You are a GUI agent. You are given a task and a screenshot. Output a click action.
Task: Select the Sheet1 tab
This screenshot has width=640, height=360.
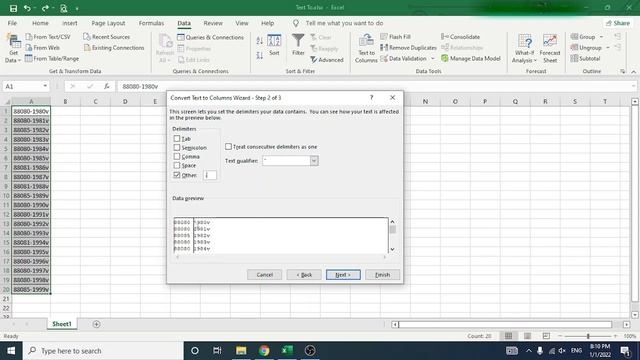click(62, 324)
